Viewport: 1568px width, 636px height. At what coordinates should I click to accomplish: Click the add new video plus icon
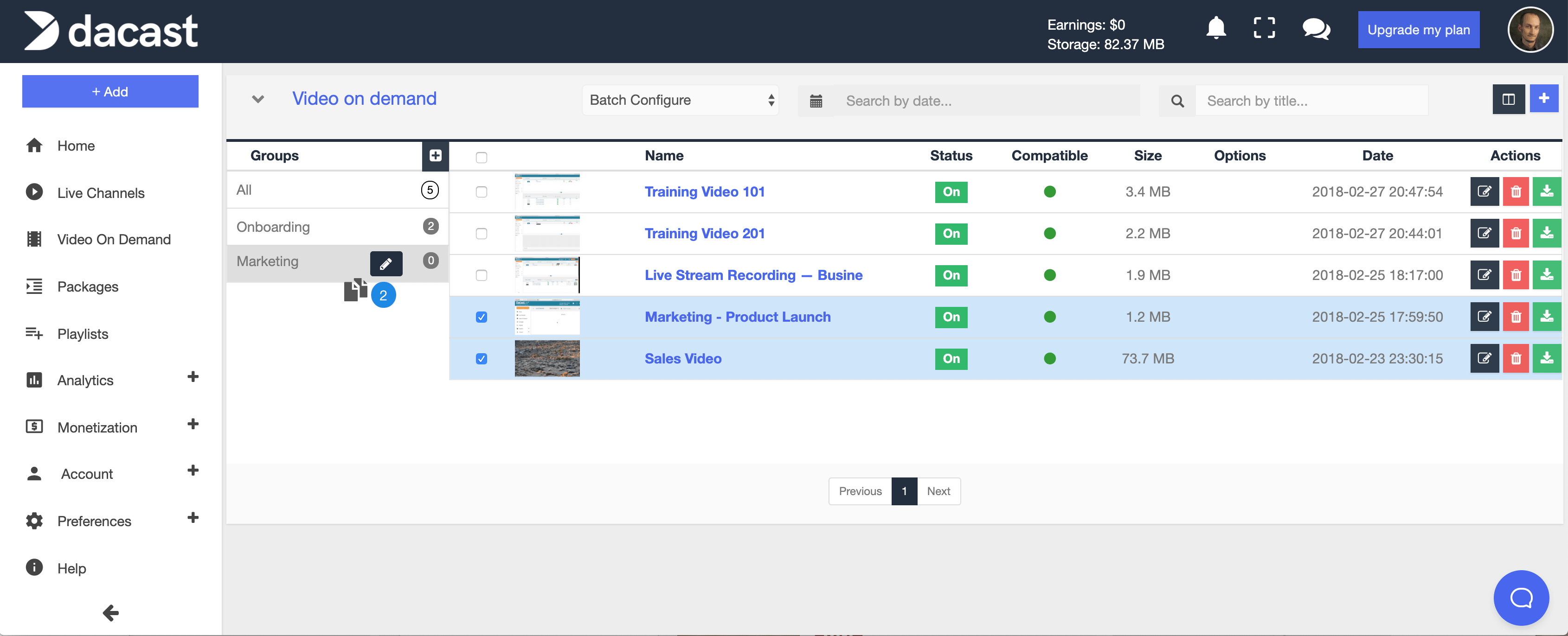point(1544,99)
